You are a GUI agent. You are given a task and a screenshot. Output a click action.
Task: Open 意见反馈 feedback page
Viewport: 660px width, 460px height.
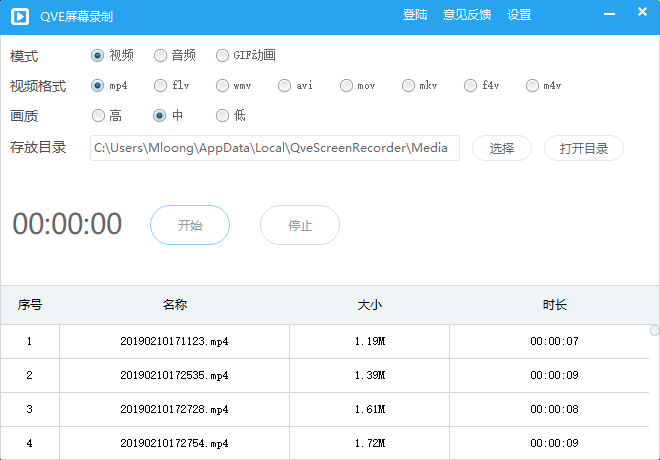pos(467,15)
